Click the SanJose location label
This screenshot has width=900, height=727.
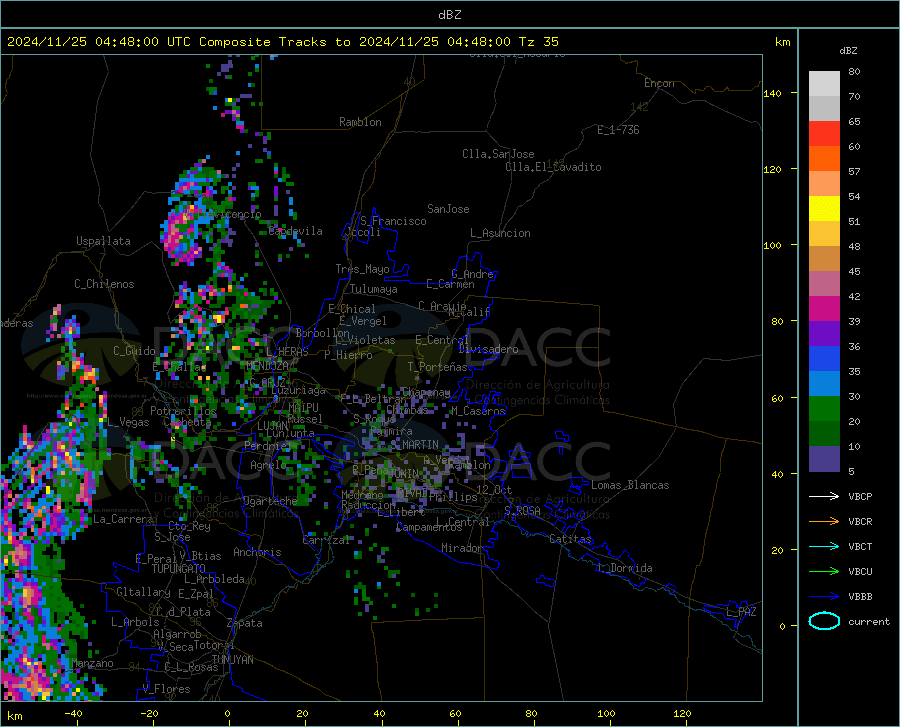point(448,209)
